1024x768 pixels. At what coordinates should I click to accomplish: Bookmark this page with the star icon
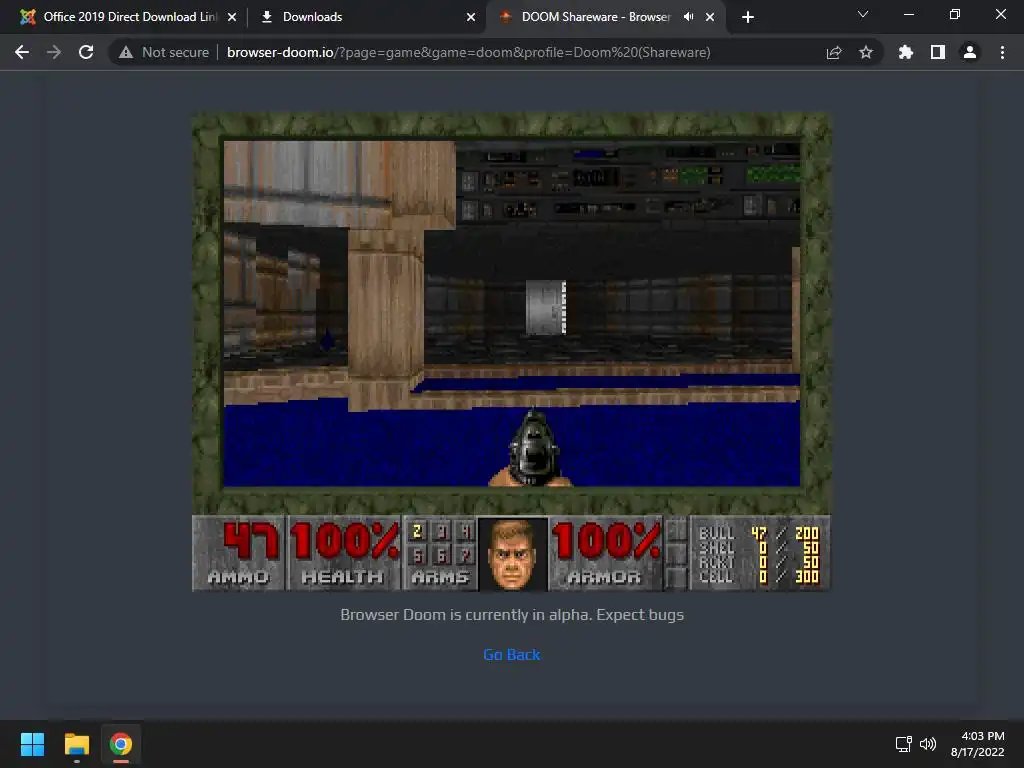click(866, 52)
